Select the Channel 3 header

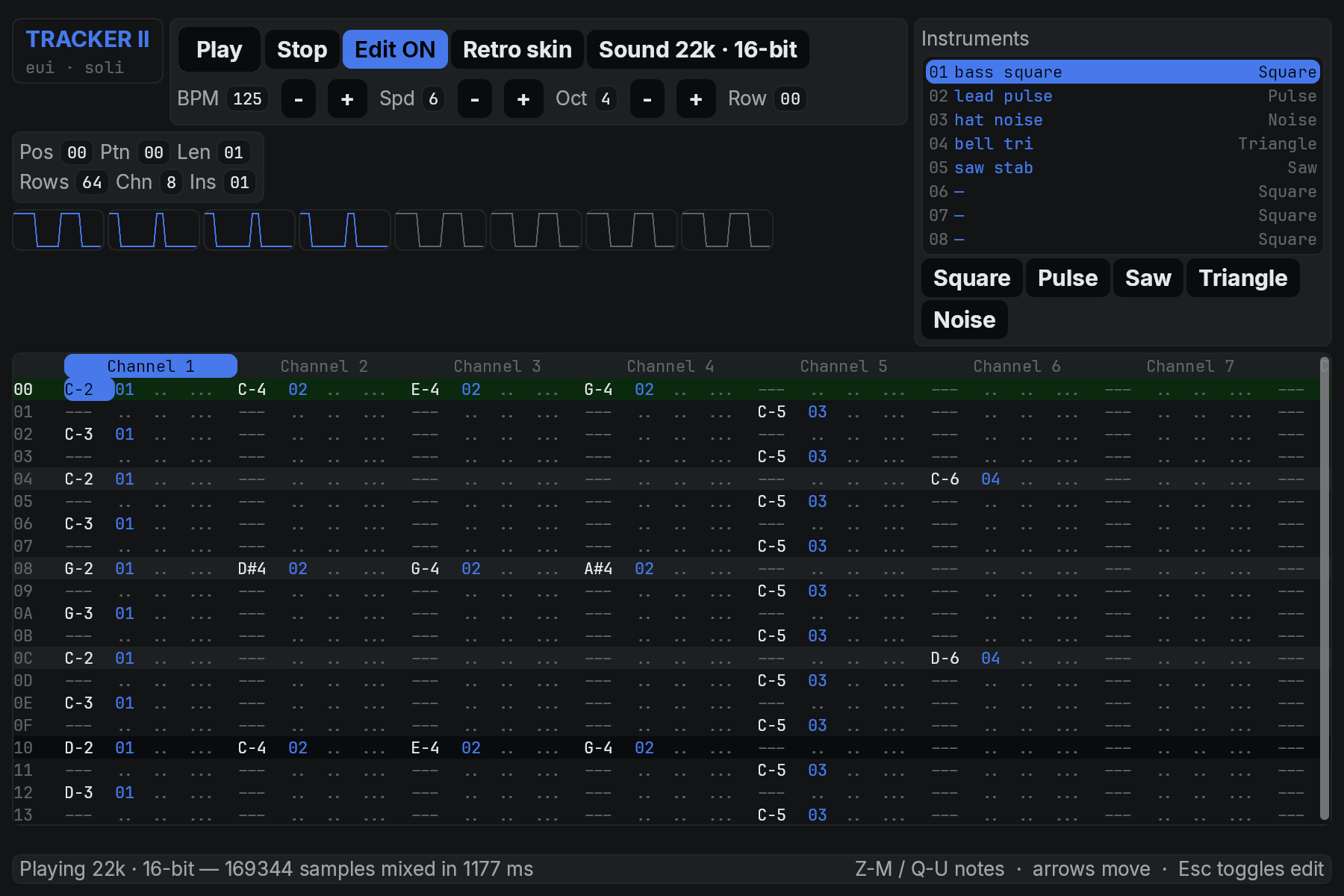pyautogui.click(x=497, y=366)
